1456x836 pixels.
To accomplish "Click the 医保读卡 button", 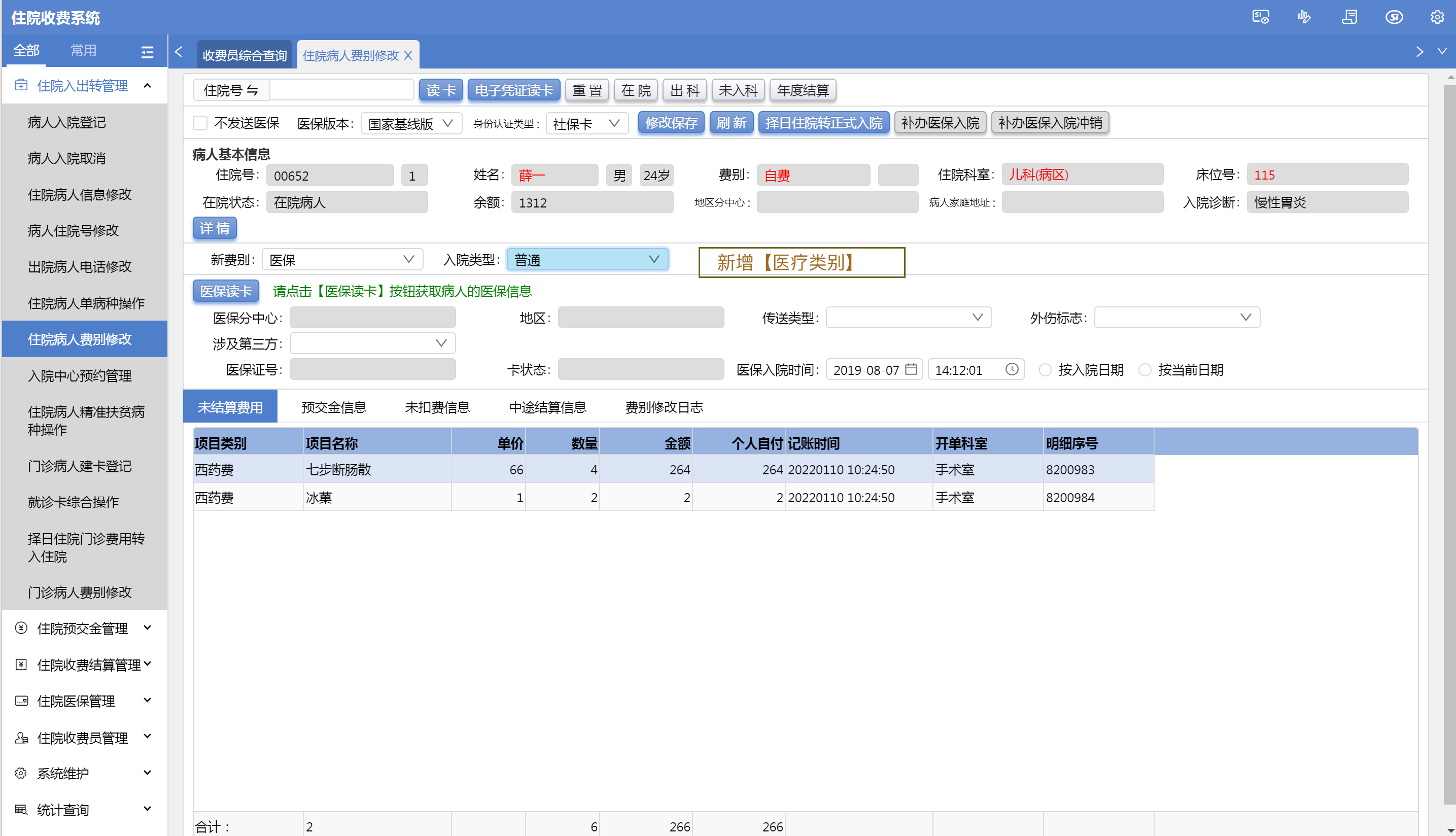I will coord(226,291).
